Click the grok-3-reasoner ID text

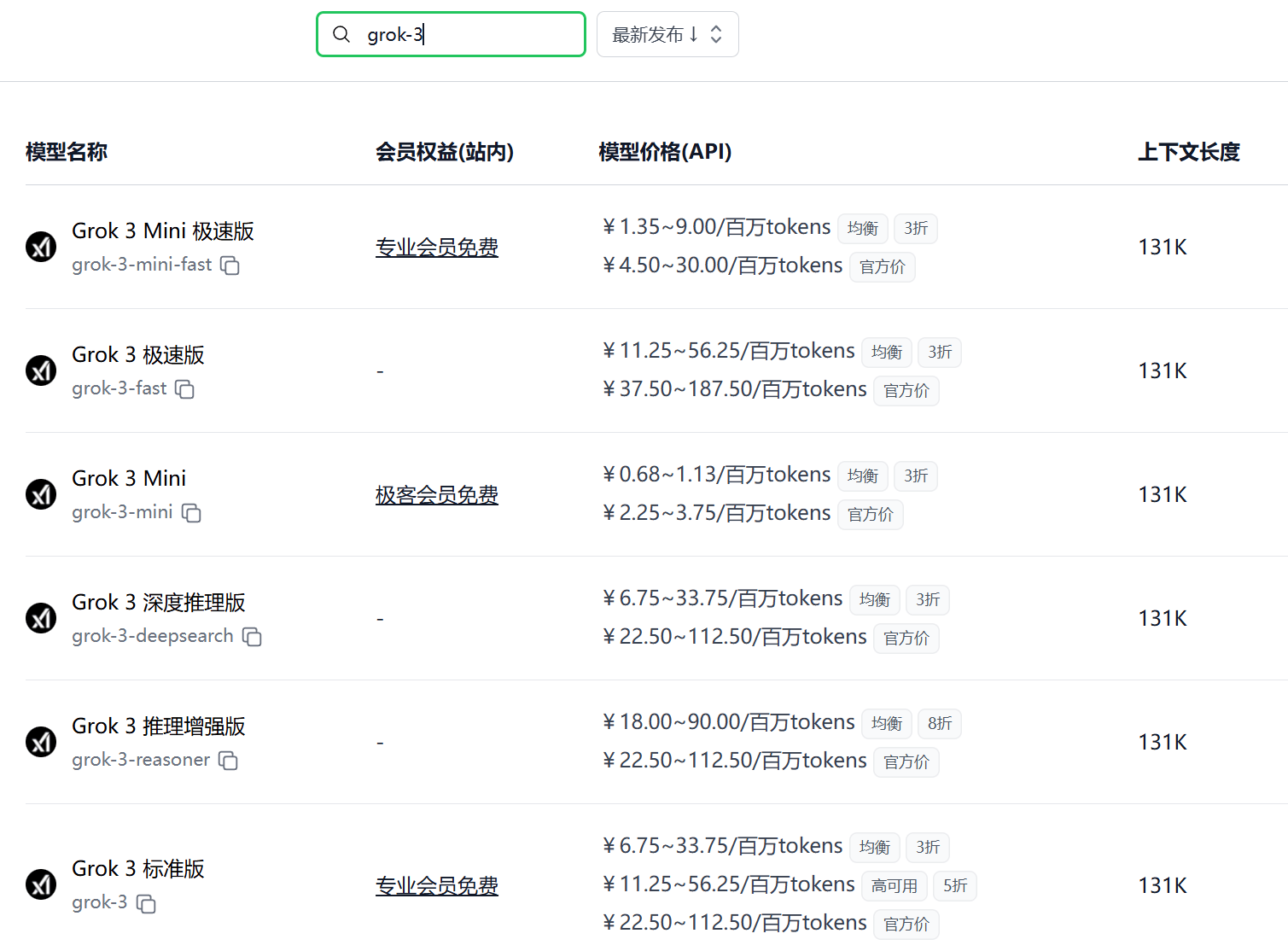coord(141,760)
